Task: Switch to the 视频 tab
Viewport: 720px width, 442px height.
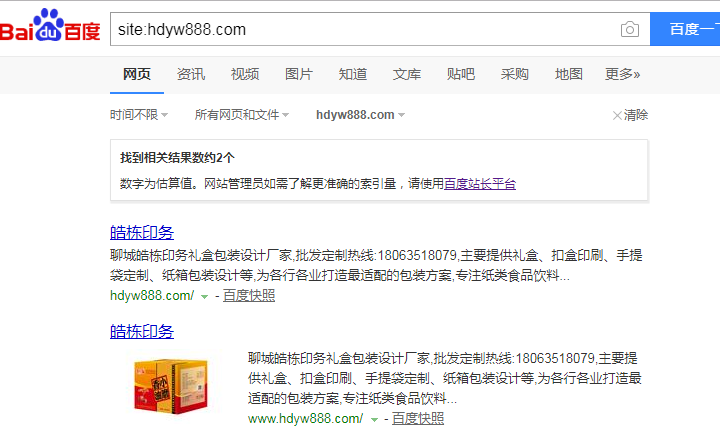Action: coord(245,74)
